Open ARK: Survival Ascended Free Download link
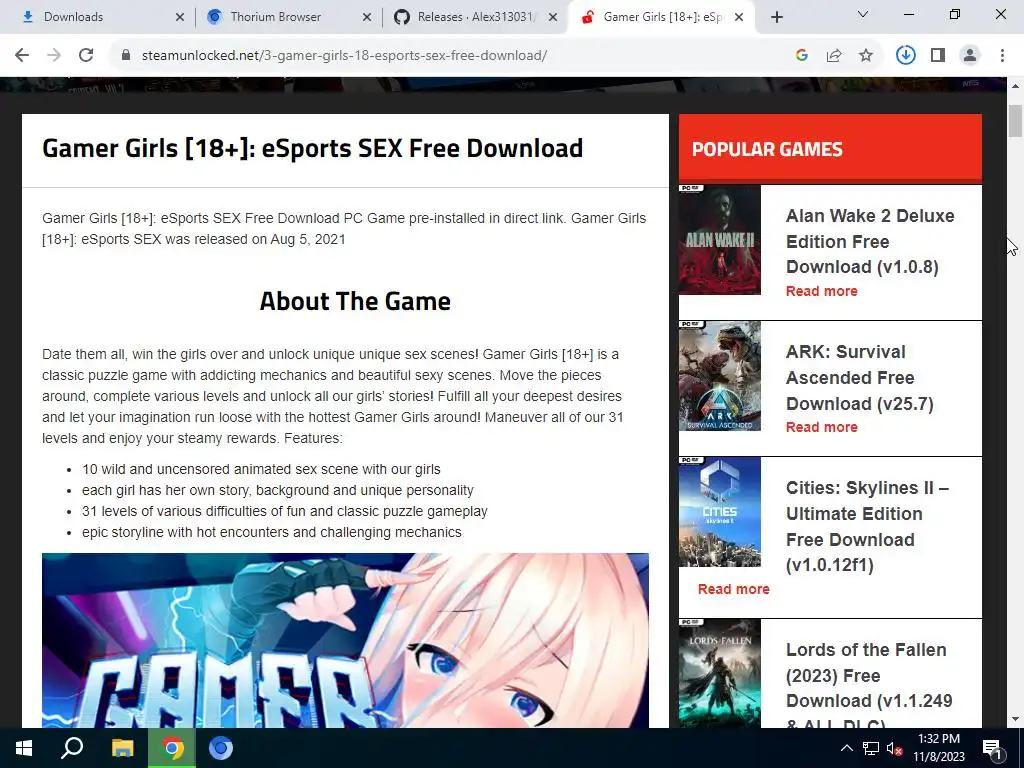This screenshot has height=768, width=1024. (x=859, y=377)
